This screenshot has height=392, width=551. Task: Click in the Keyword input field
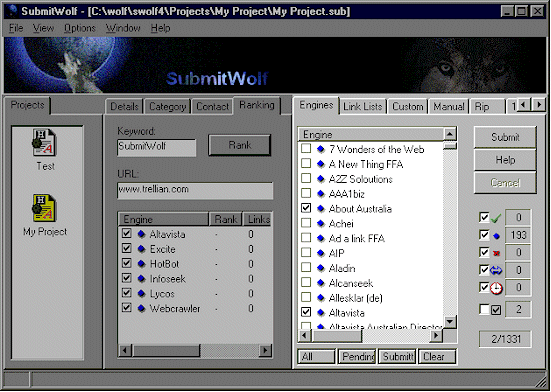pyautogui.click(x=157, y=147)
